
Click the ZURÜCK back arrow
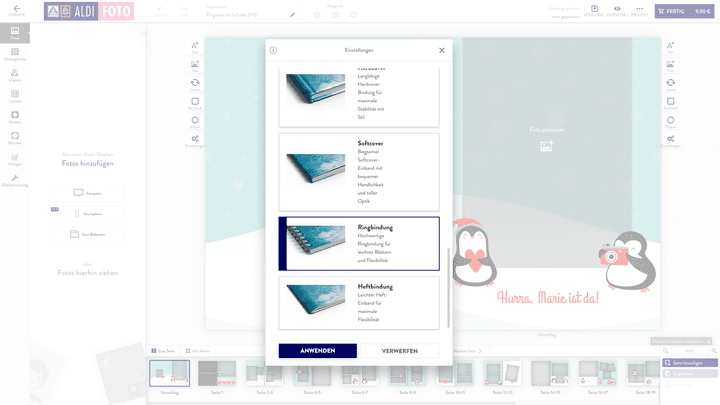[15, 10]
